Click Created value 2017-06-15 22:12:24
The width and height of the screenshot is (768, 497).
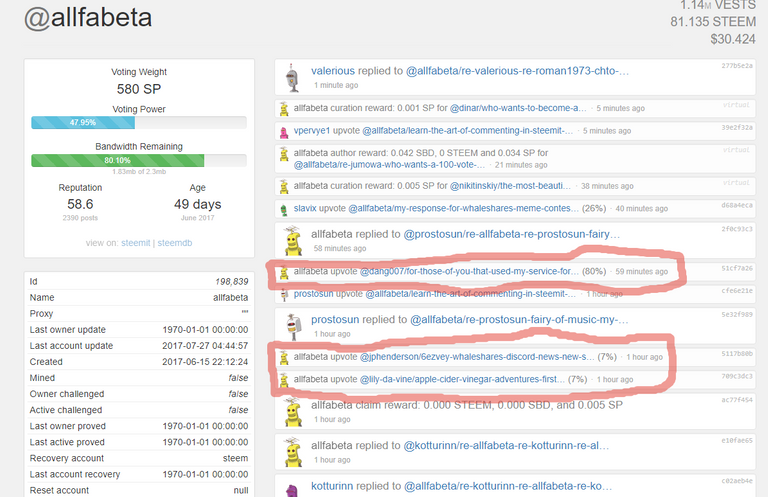pos(205,362)
